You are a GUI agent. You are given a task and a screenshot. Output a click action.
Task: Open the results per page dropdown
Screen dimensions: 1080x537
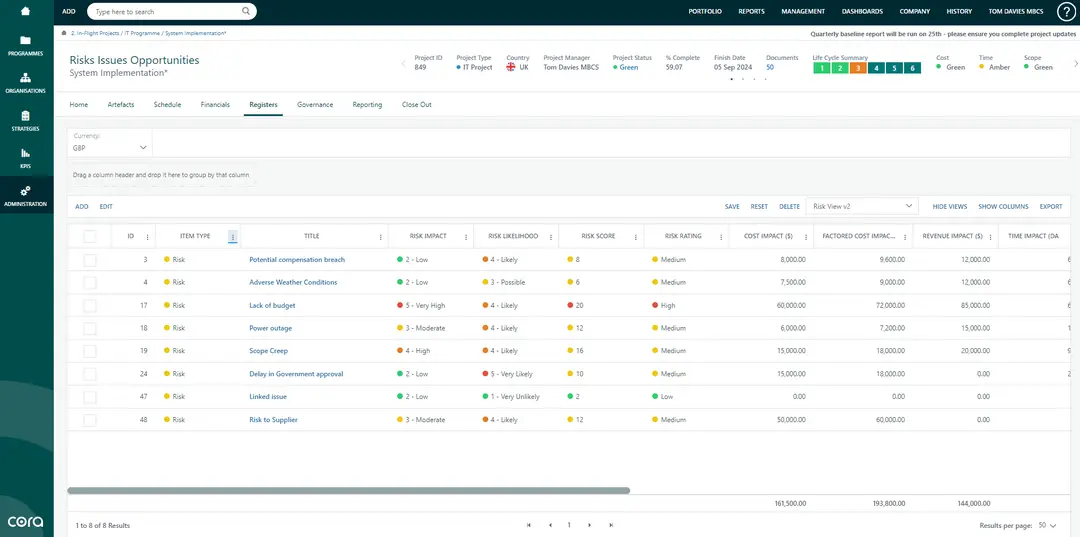pyautogui.click(x=1047, y=525)
